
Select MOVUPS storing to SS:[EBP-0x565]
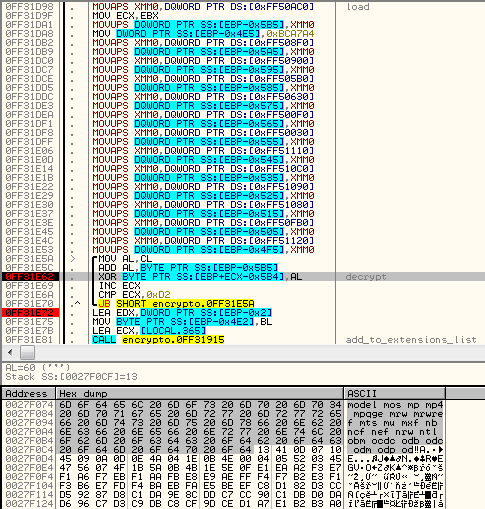pyautogui.click(x=203, y=124)
